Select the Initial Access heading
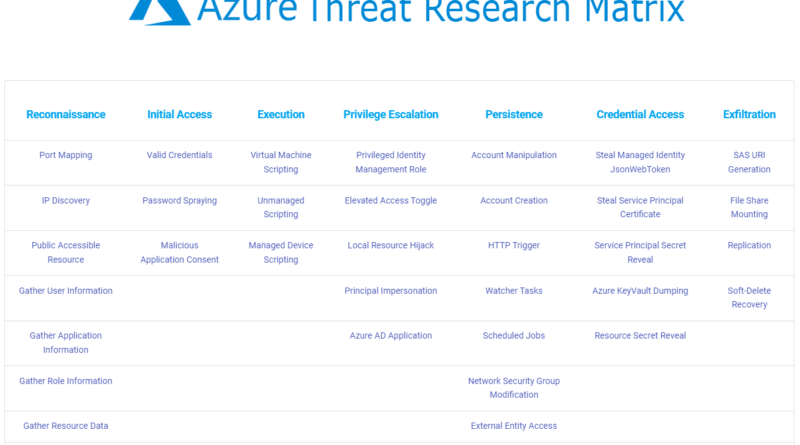The height and width of the screenshot is (445, 800). (x=180, y=114)
